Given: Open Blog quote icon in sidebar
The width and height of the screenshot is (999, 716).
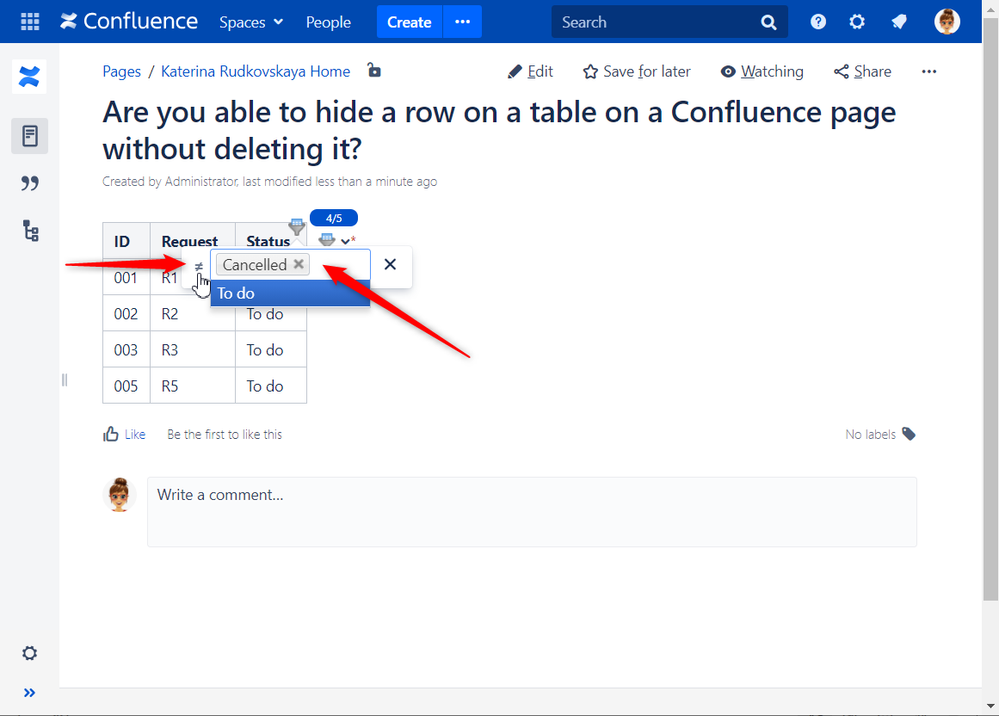Looking at the screenshot, I should [29, 183].
